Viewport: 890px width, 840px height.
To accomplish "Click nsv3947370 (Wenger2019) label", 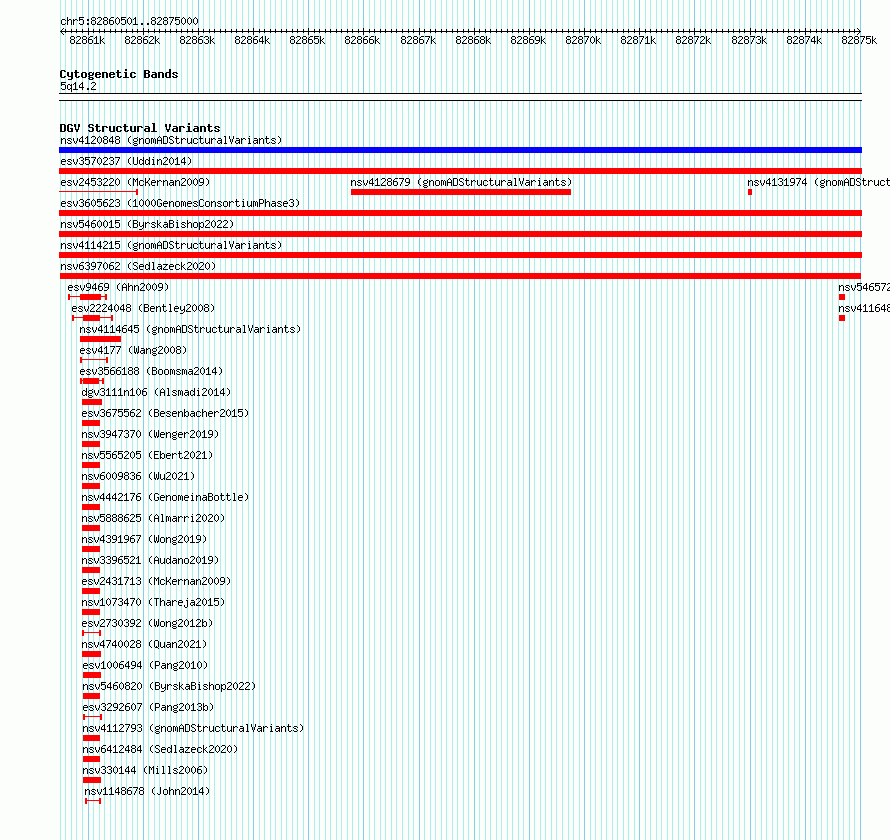I will click(x=150, y=434).
